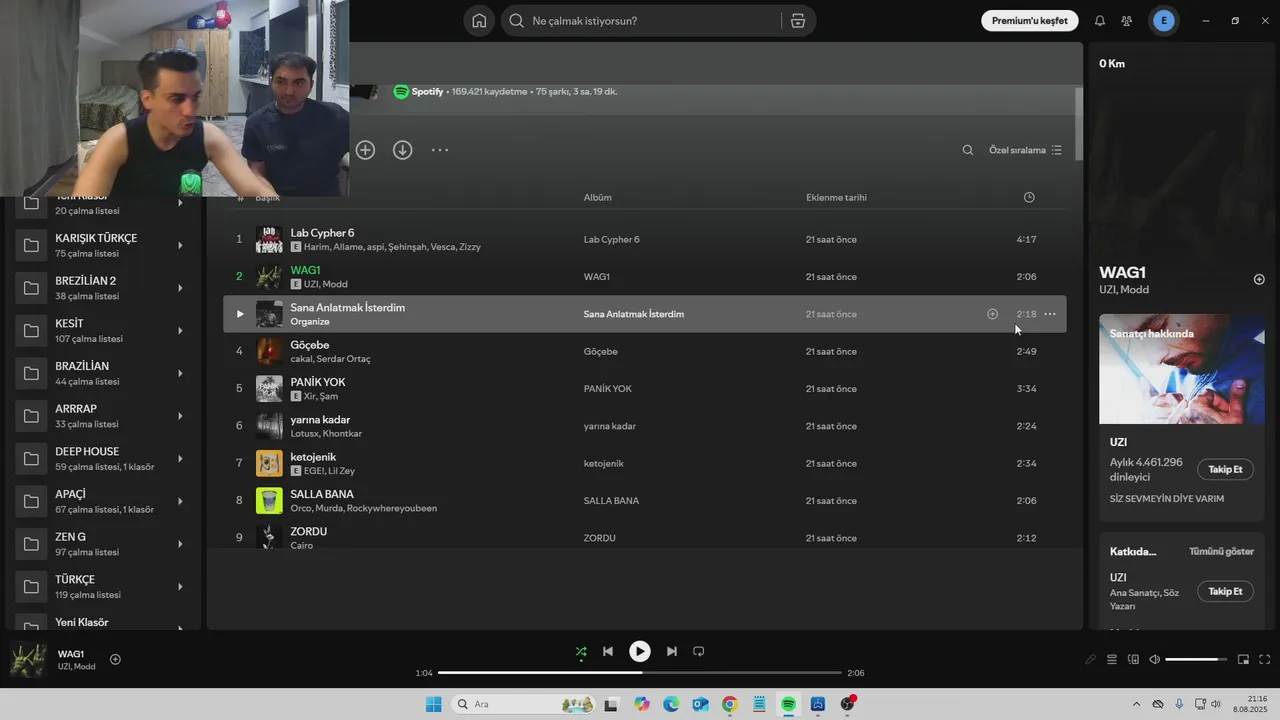Go to the Spotify home page icon
The width and height of the screenshot is (1280, 720).
point(479,21)
